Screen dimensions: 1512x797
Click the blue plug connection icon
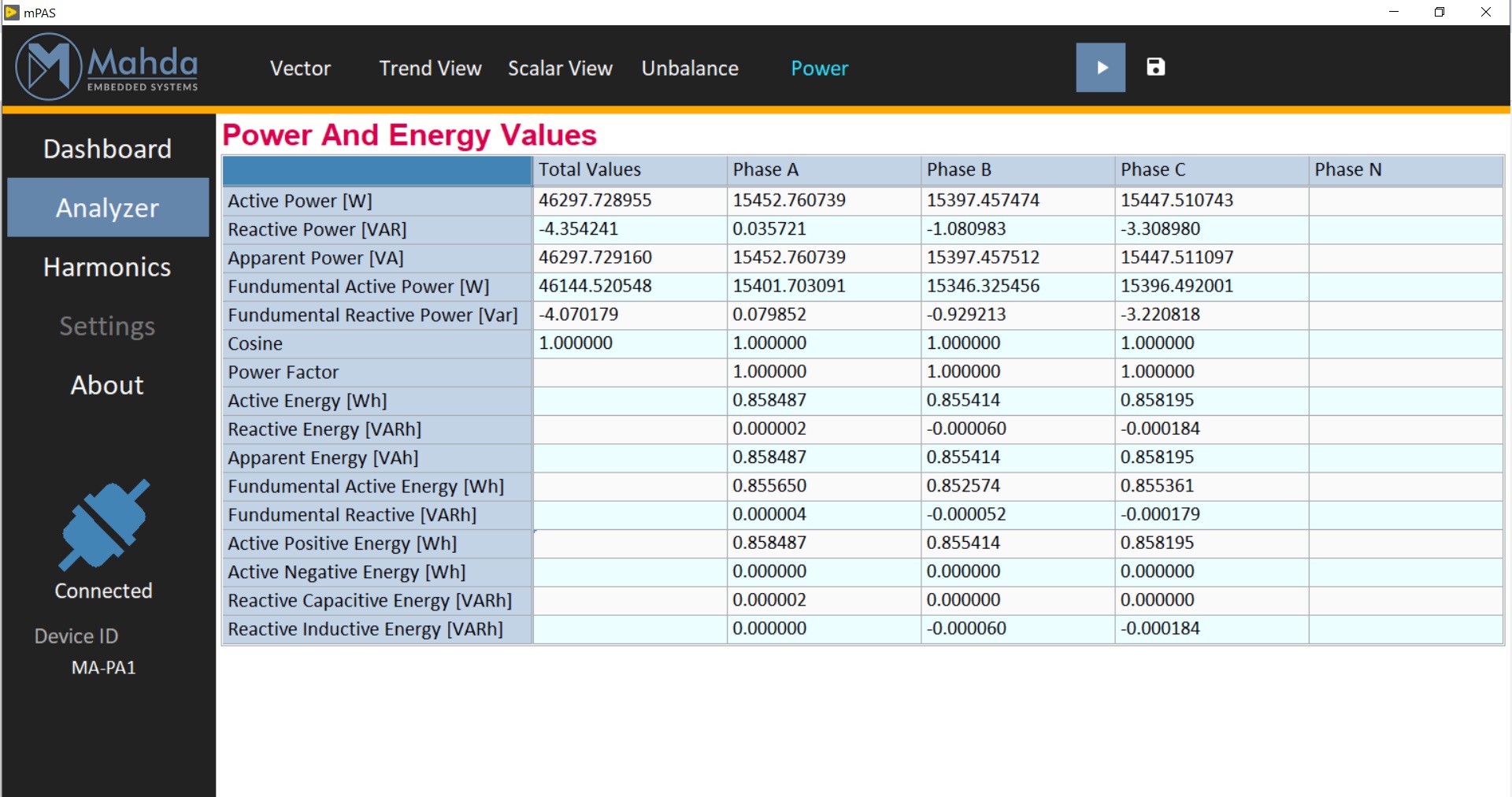pos(104,525)
